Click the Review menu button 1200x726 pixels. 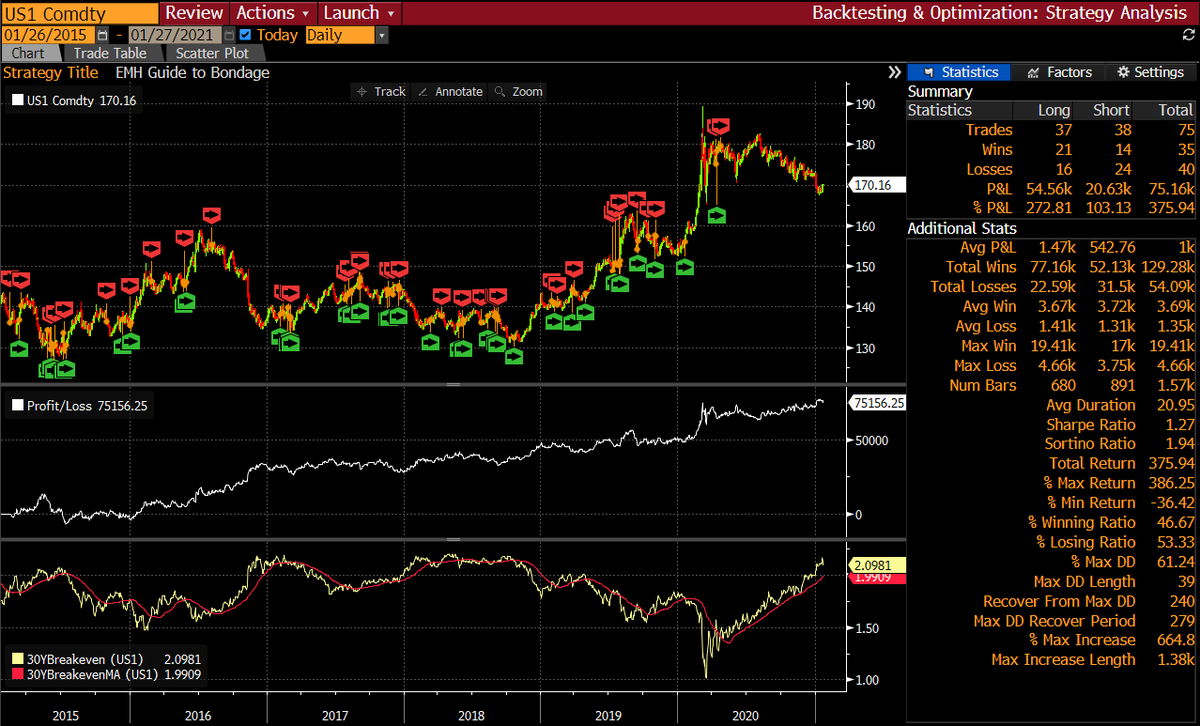(193, 13)
